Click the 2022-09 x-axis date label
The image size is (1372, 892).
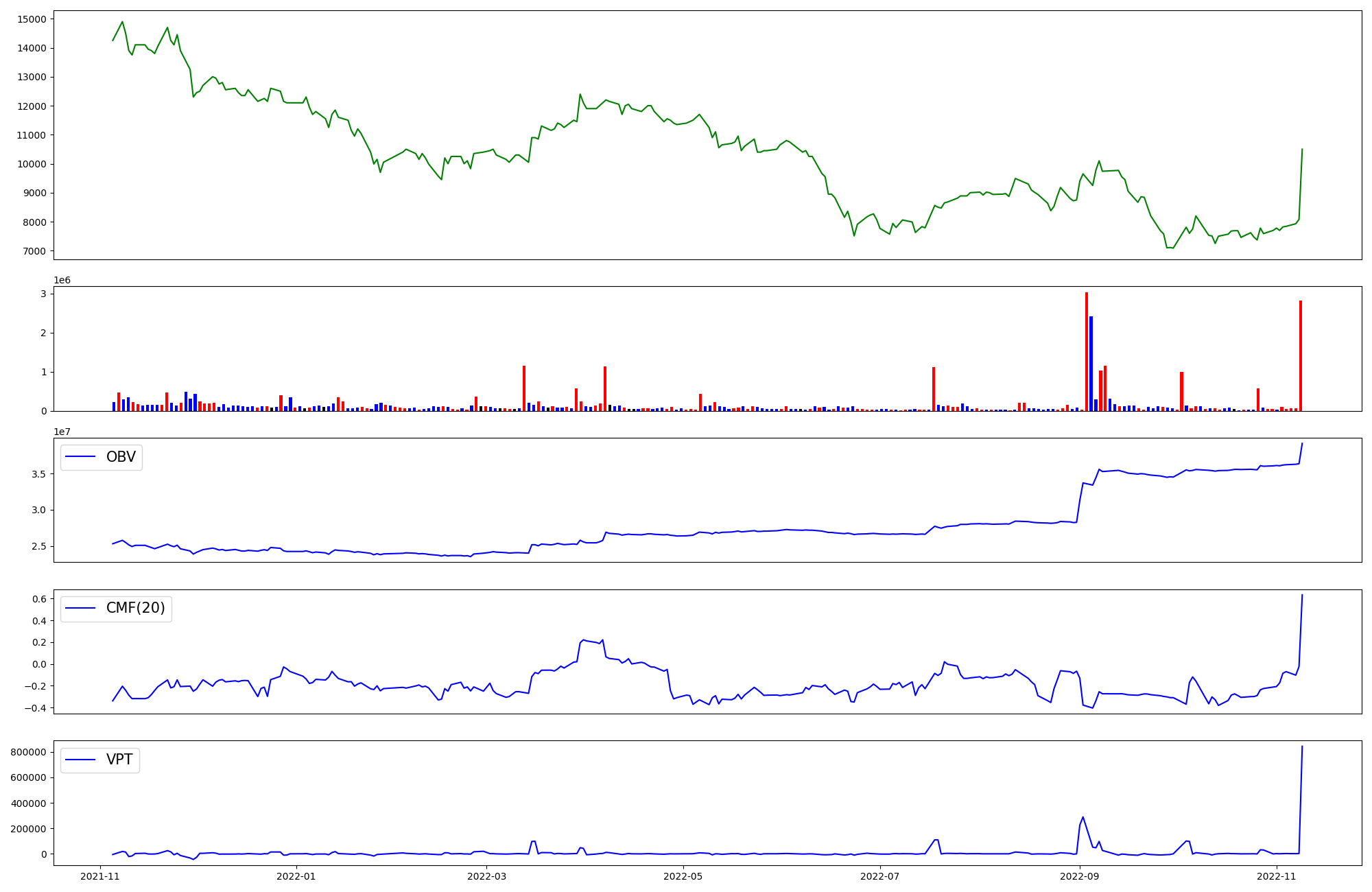pyautogui.click(x=1080, y=876)
